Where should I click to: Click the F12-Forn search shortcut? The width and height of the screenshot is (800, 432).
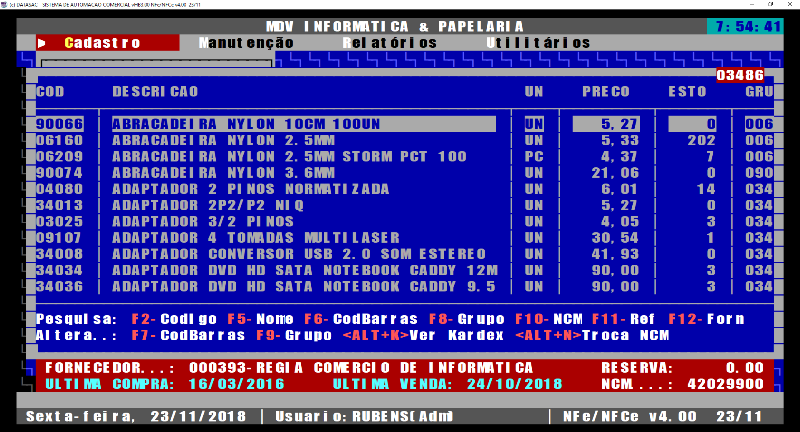pyautogui.click(x=706, y=319)
